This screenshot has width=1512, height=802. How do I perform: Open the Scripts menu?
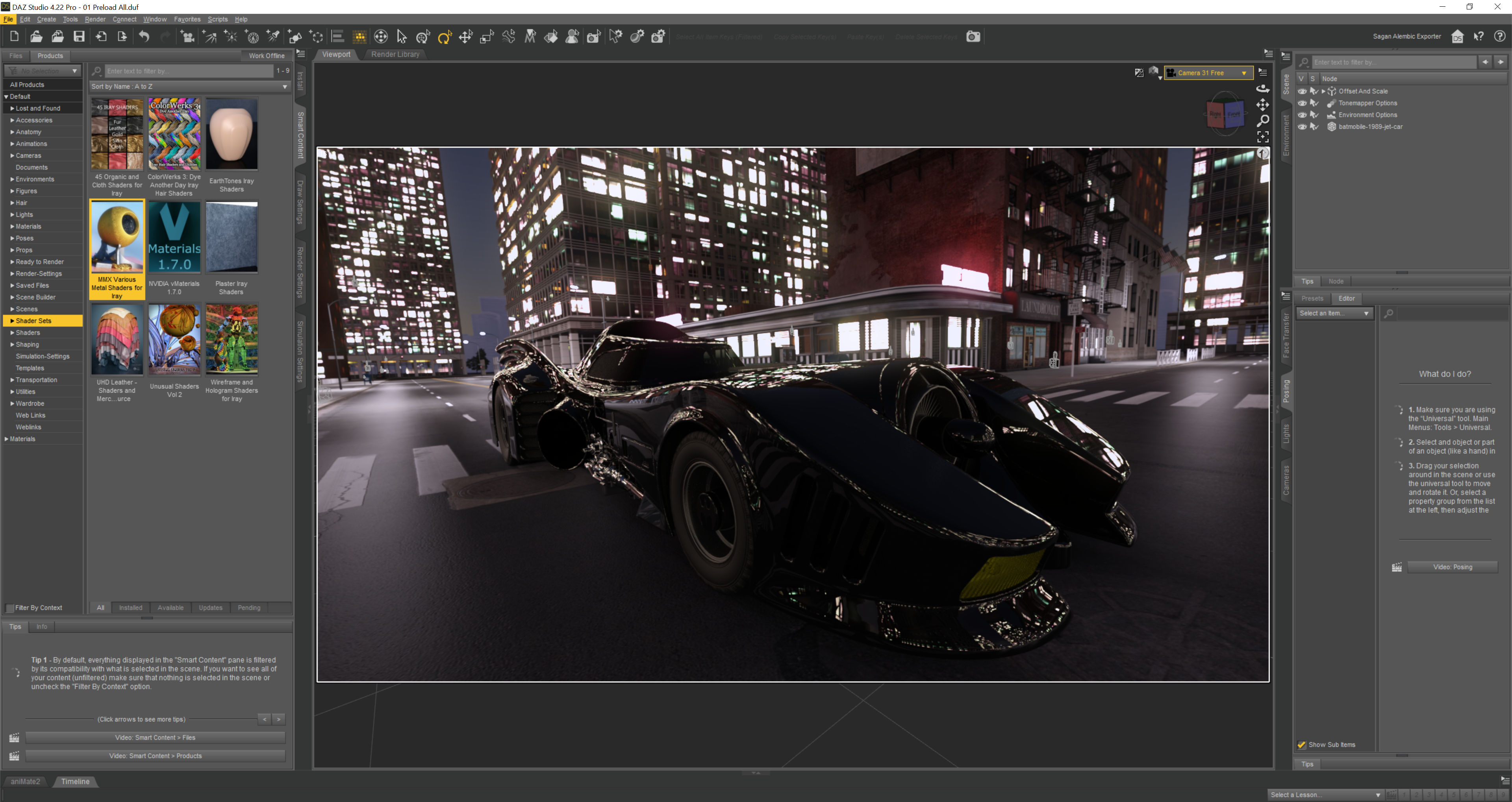(217, 19)
